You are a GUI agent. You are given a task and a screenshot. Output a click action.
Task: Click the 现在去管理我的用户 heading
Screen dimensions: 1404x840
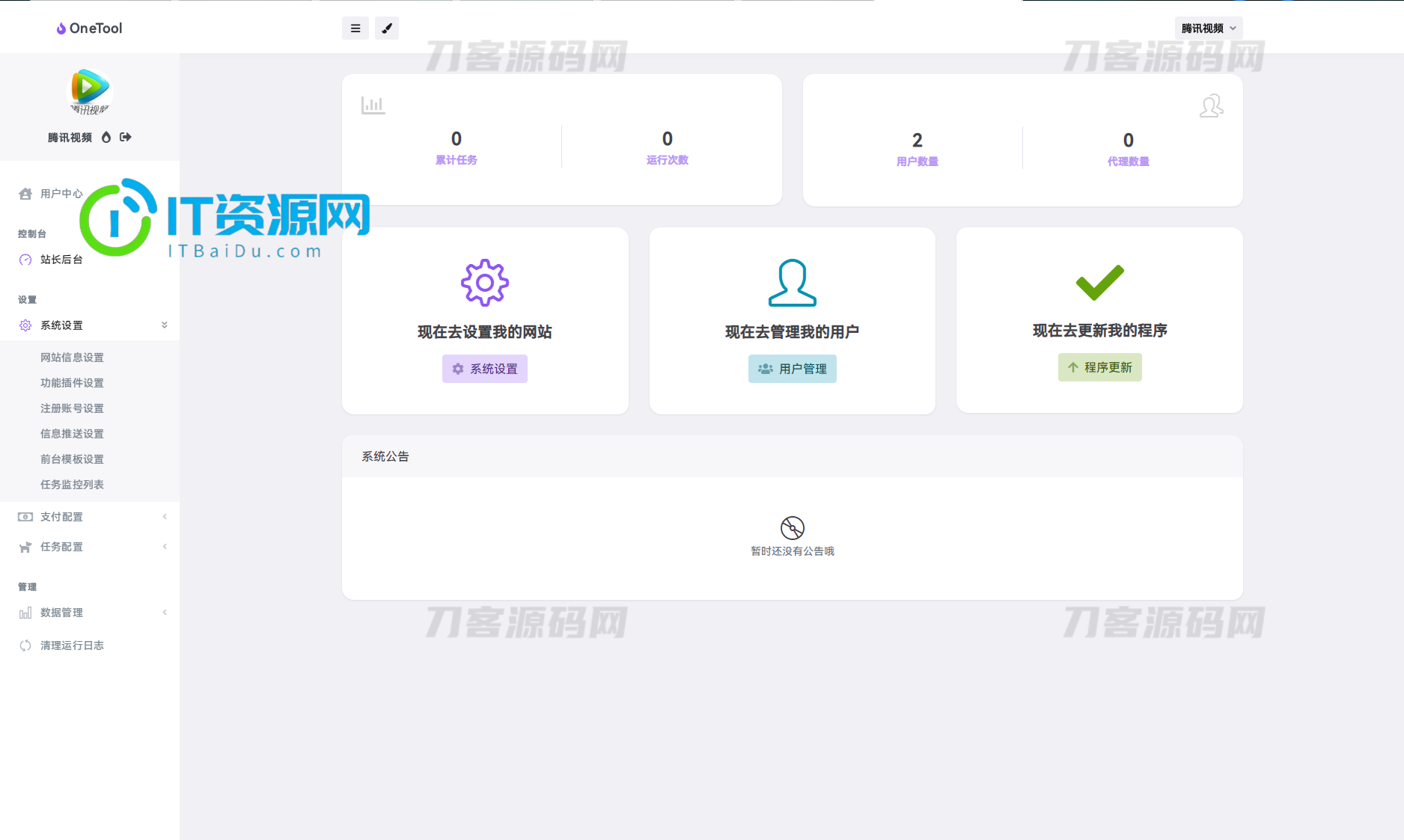tap(793, 332)
